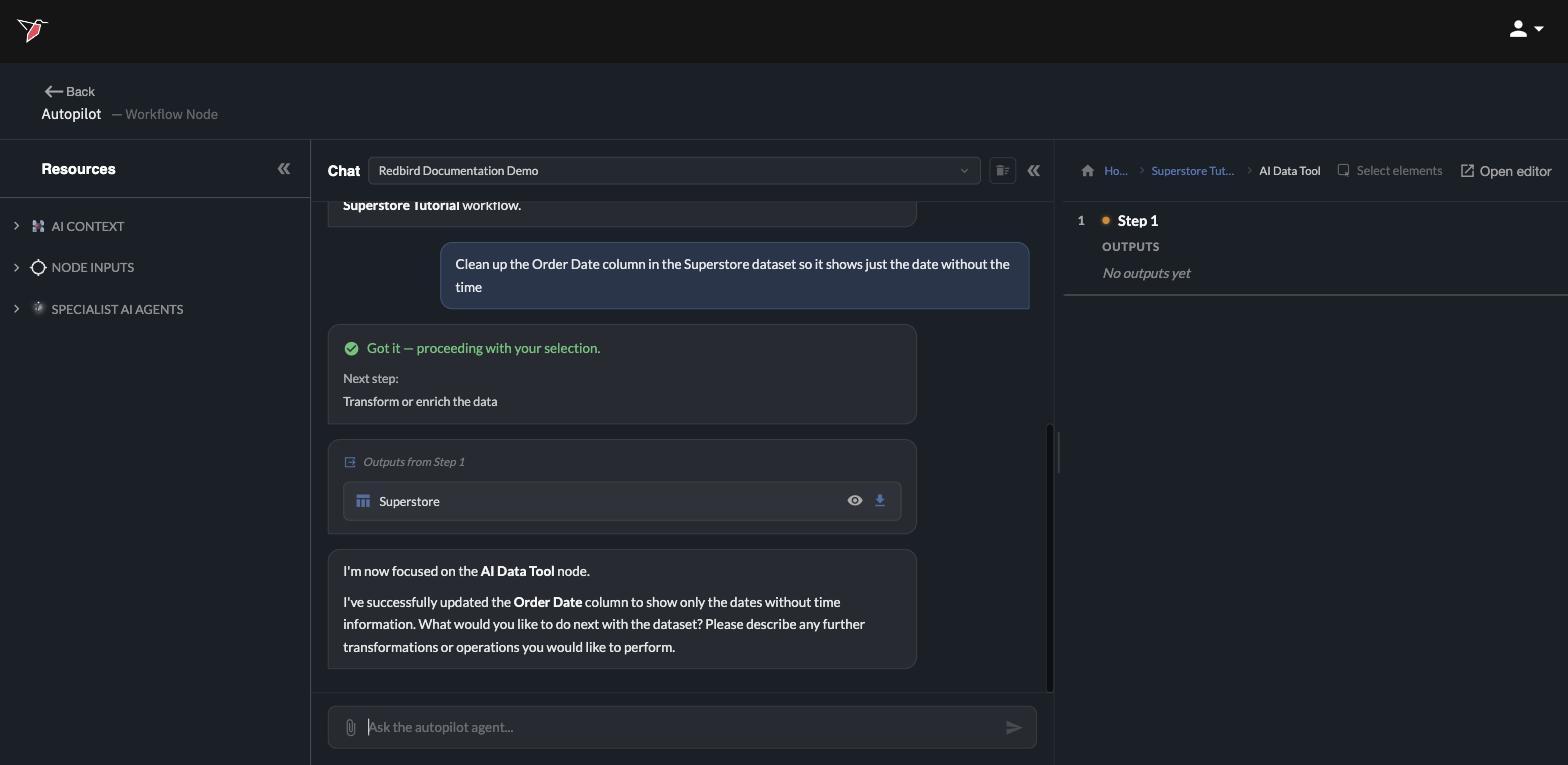Download the Superstore output

[880, 500]
